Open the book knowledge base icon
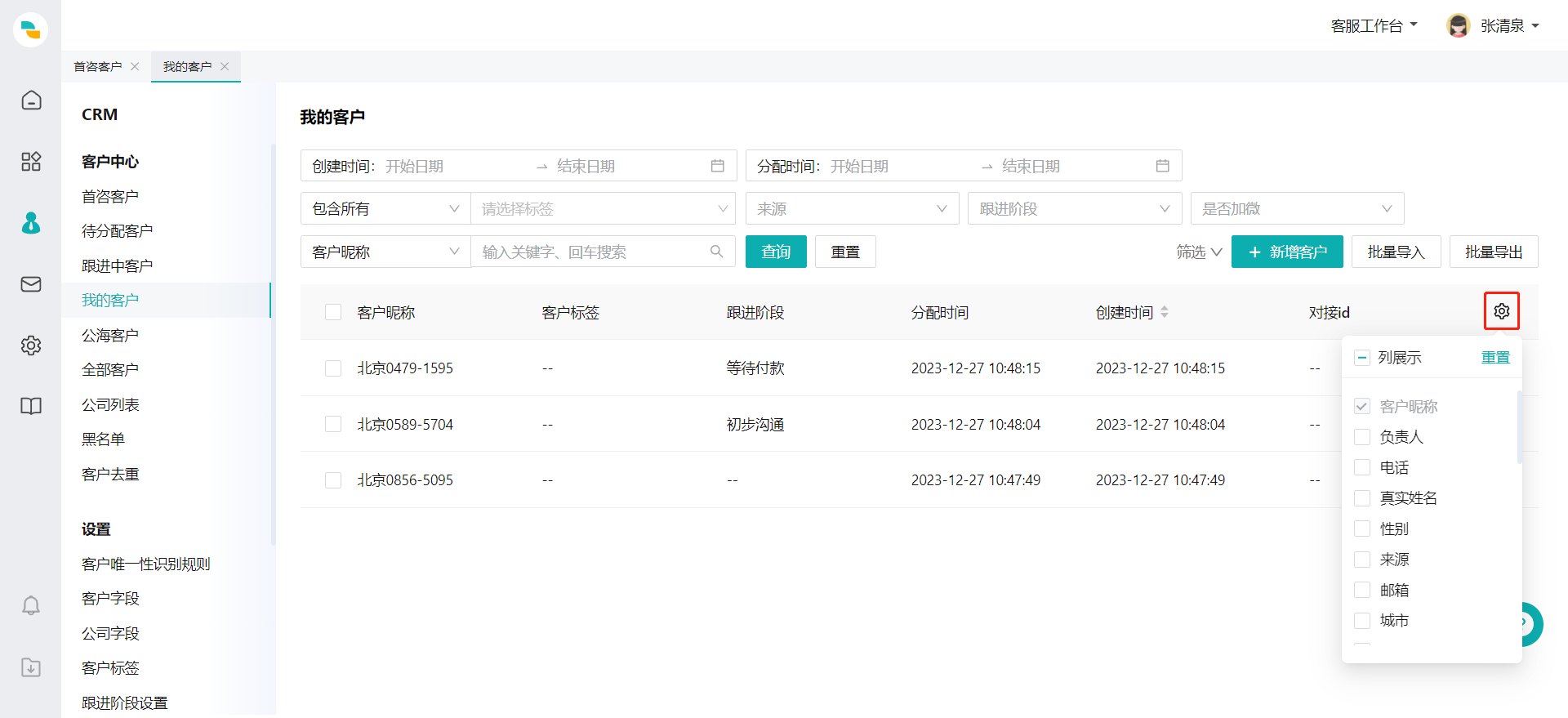 coord(31,406)
